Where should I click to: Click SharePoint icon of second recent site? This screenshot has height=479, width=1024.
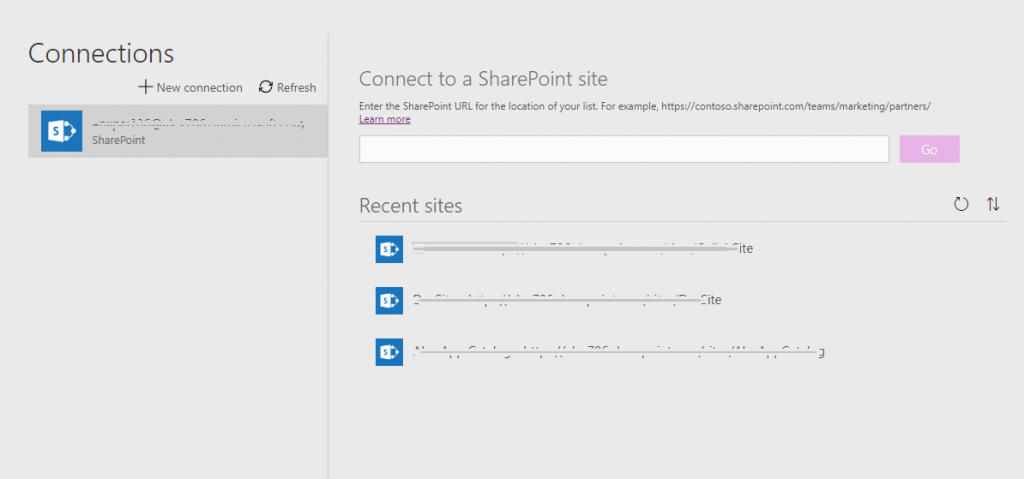click(x=389, y=300)
